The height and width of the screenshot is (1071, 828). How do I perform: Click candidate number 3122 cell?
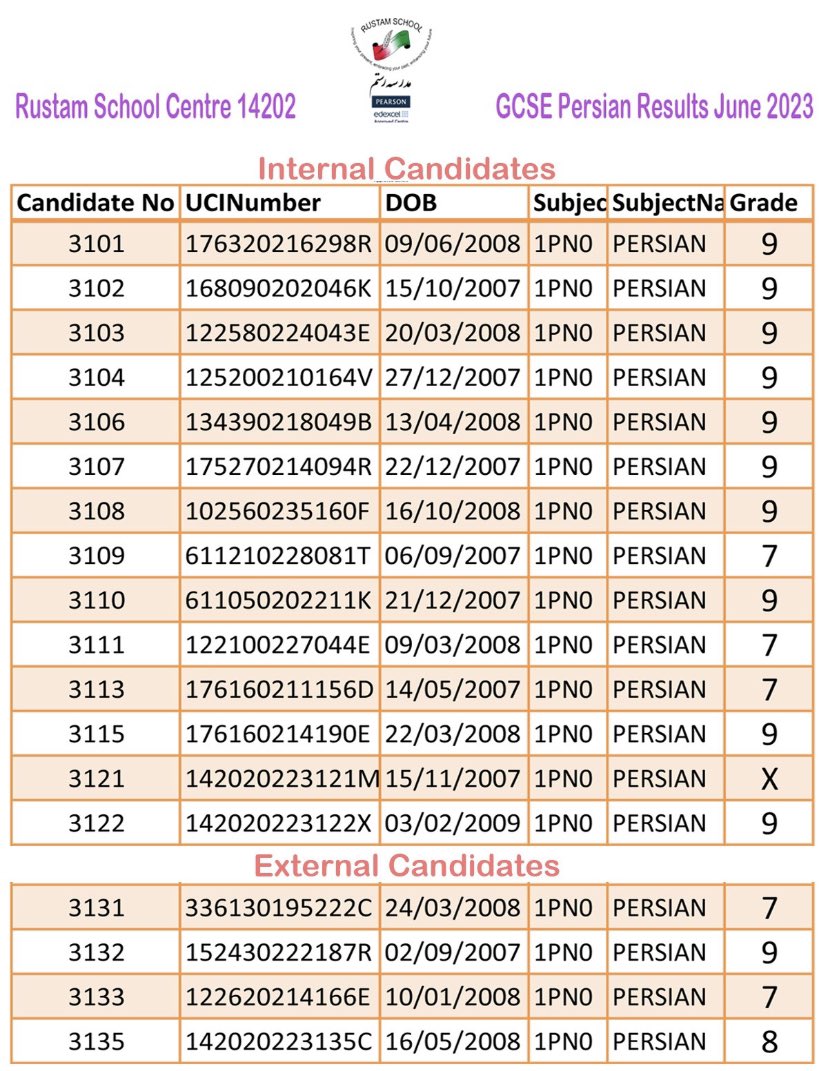[96, 823]
